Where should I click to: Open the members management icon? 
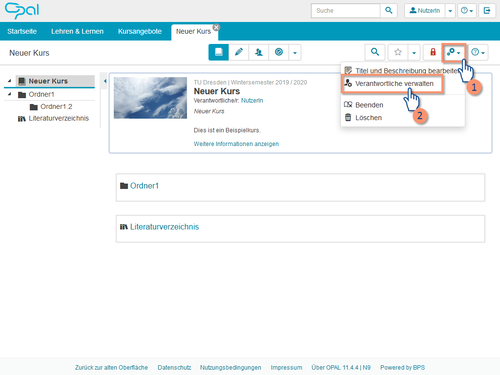pos(259,52)
